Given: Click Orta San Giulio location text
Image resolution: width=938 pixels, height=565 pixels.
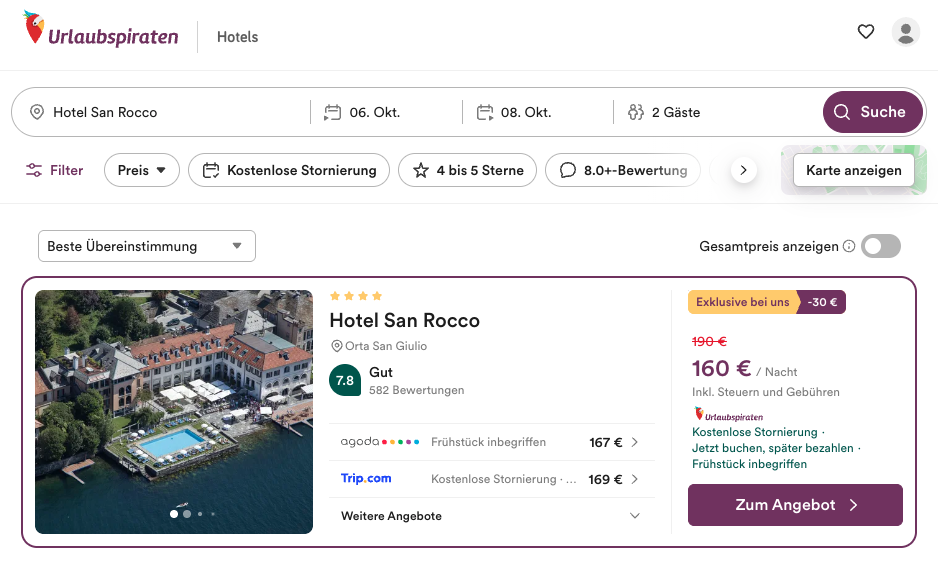Looking at the screenshot, I should coord(386,346).
